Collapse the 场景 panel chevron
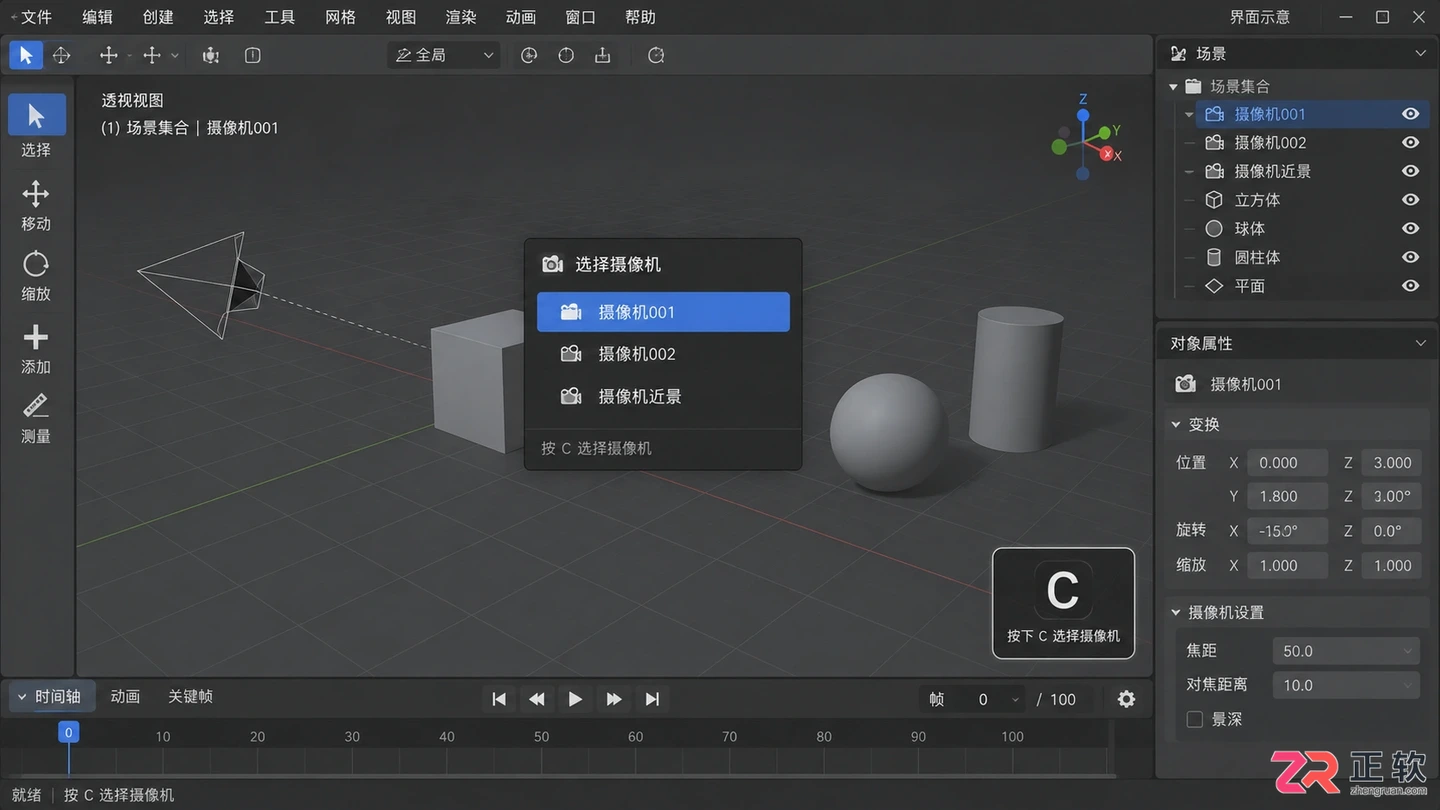 (1420, 54)
